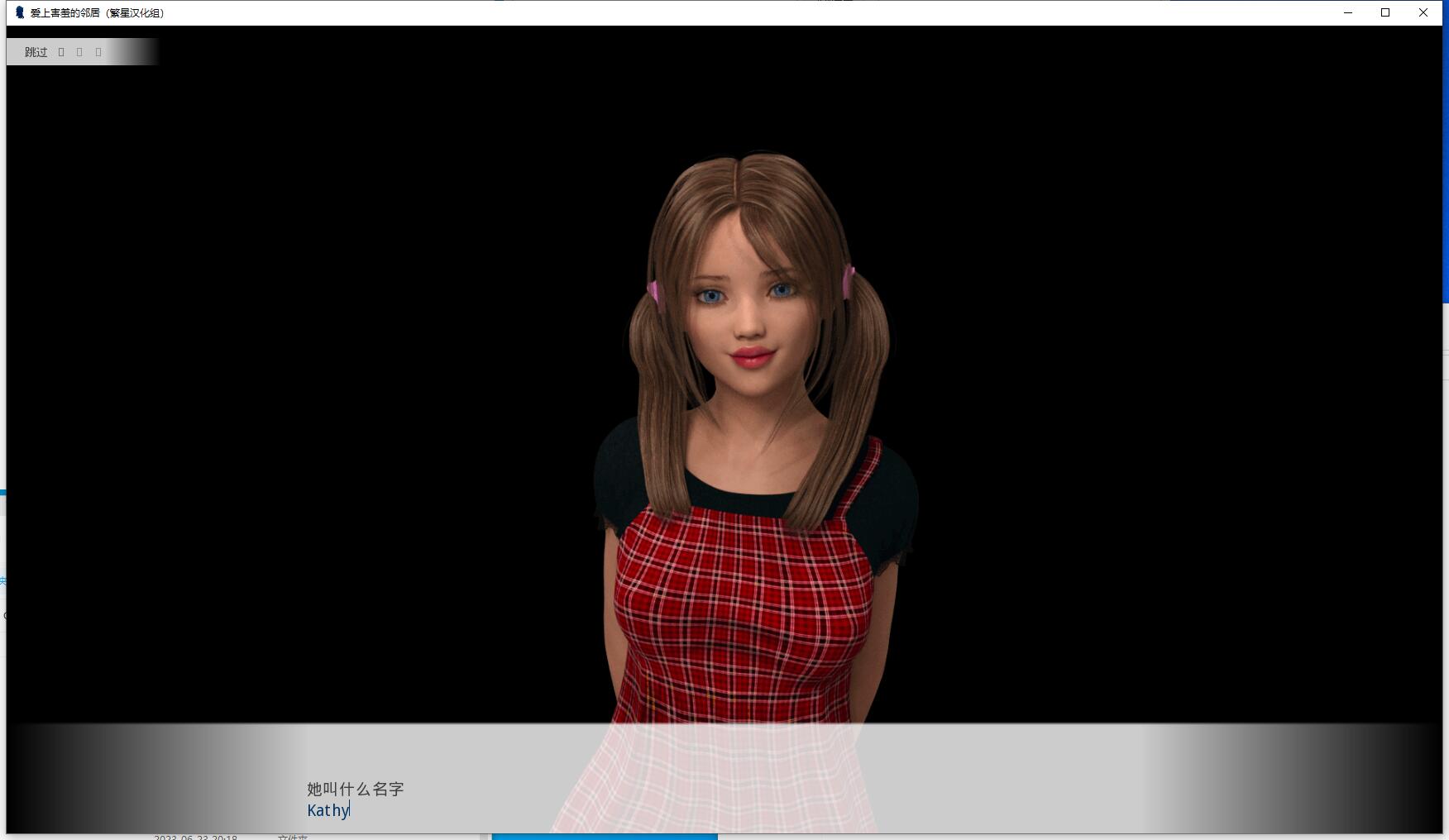Click the middle square icon in quick menu
Screen dimensions: 1449x840
pyautogui.click(x=79, y=52)
